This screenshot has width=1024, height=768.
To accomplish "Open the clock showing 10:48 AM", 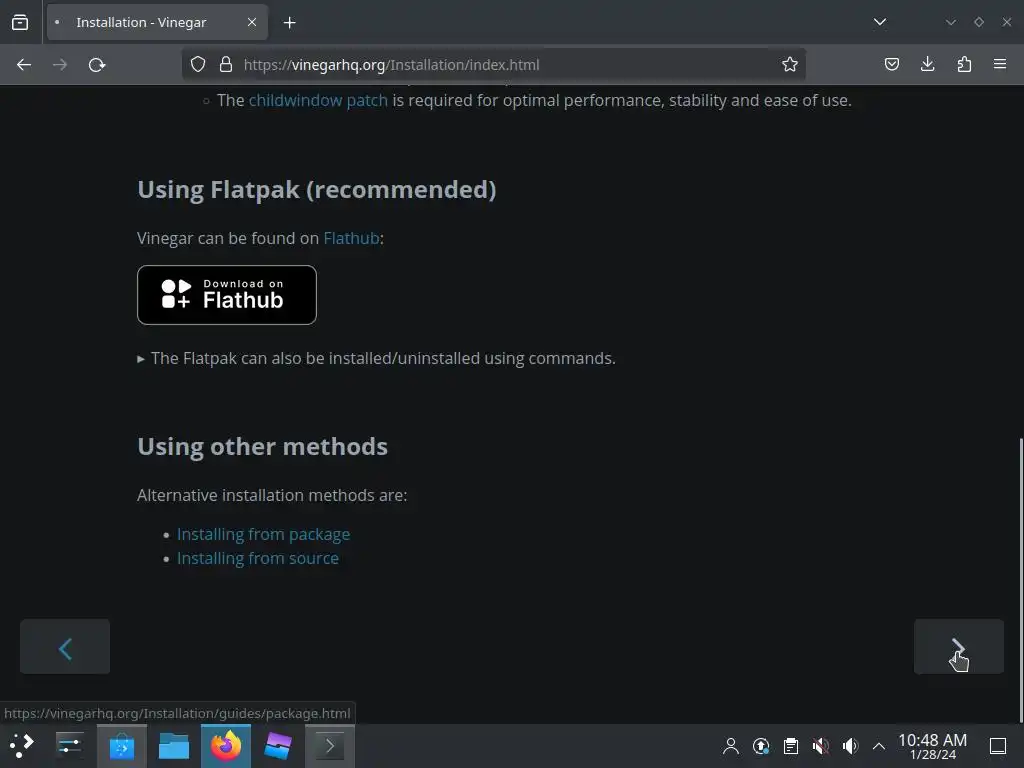I will [933, 746].
